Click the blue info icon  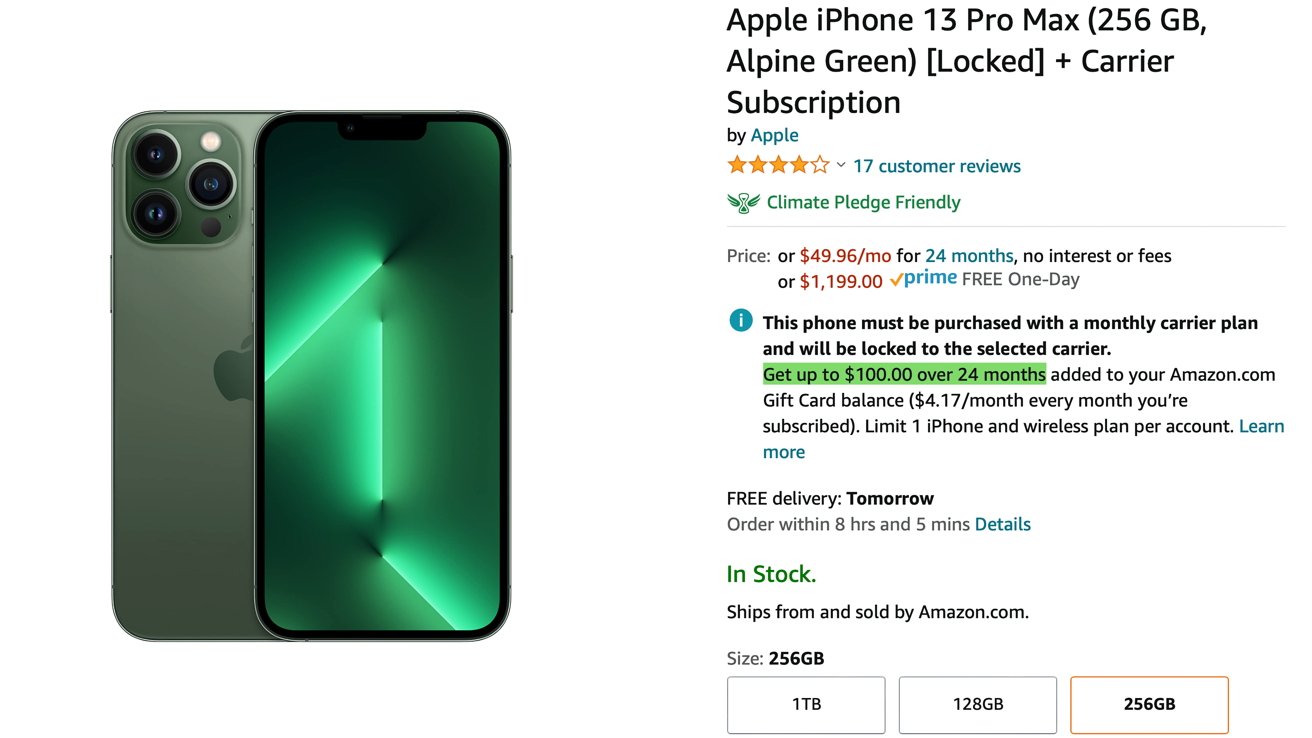pos(740,321)
